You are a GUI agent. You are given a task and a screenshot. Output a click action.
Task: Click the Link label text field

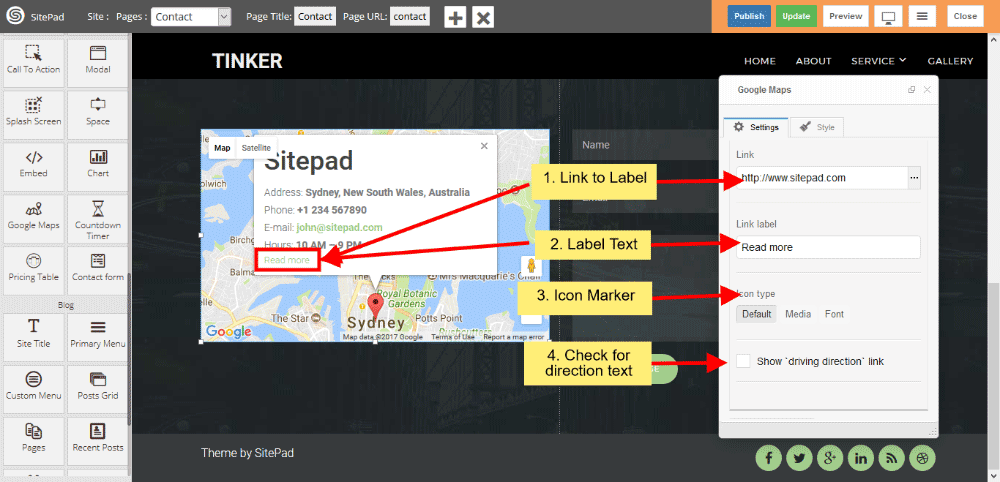pos(827,247)
